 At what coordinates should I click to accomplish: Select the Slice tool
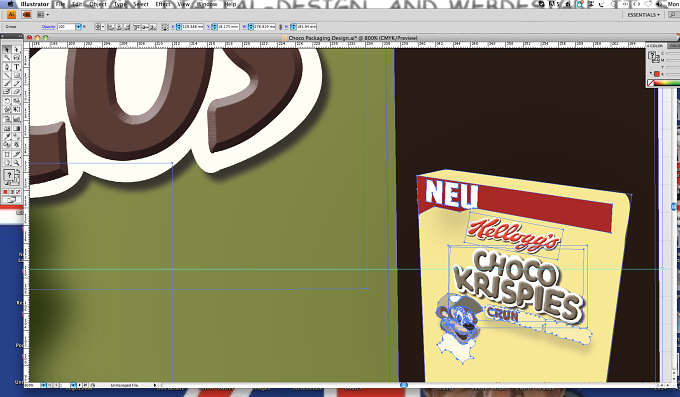[x=16, y=154]
